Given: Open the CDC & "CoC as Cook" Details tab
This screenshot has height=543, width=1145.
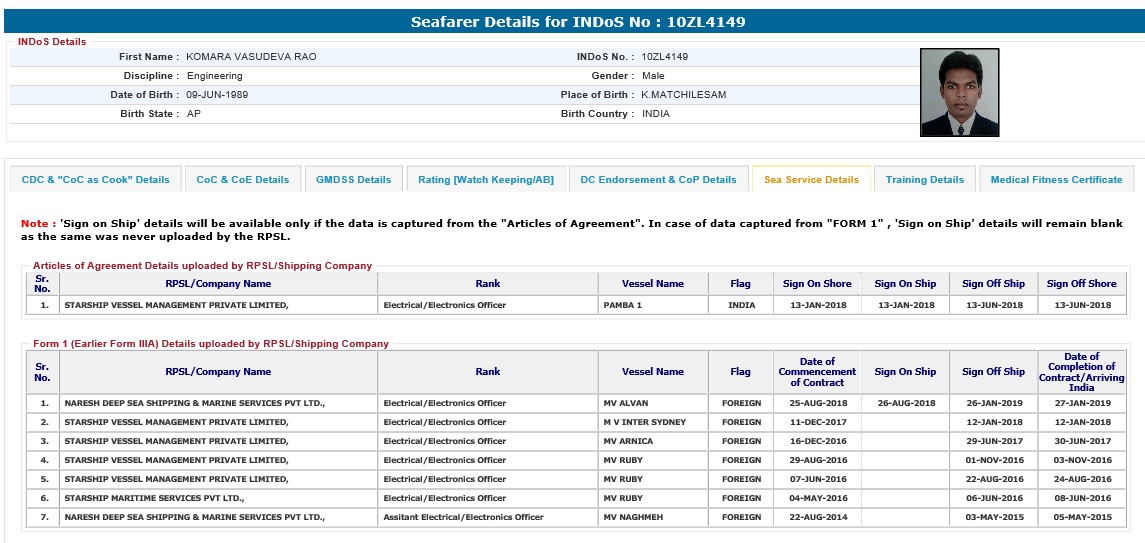Looking at the screenshot, I should click(x=96, y=180).
